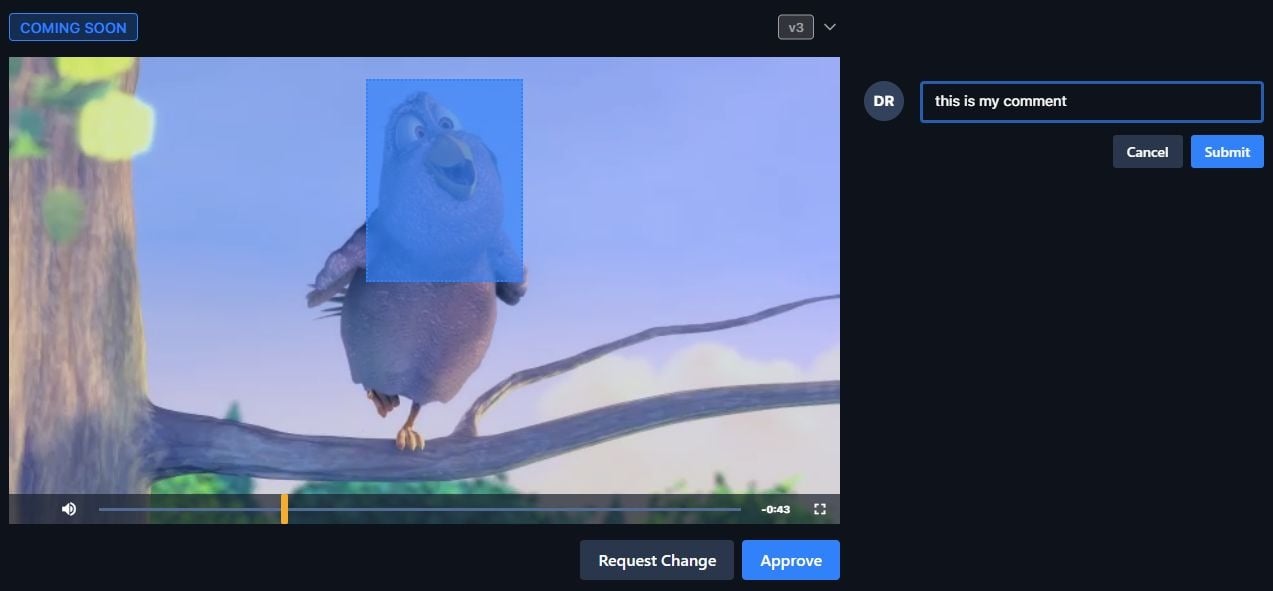Cancel the comment
1273x591 pixels.
point(1147,152)
